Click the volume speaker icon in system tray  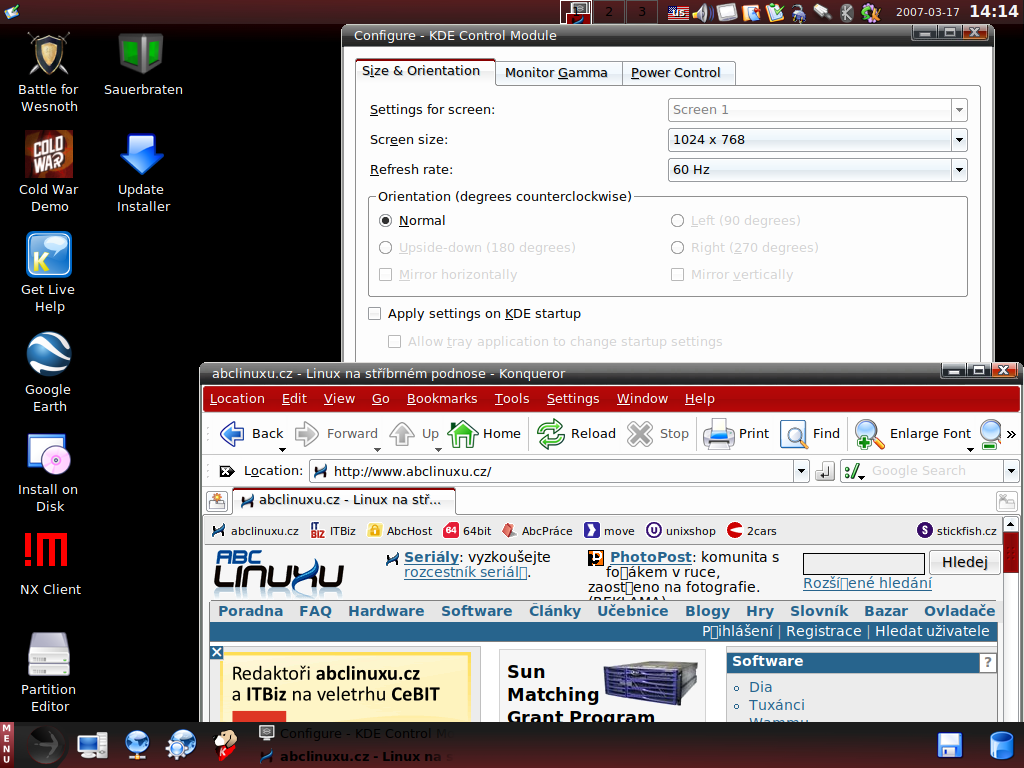[x=702, y=12]
